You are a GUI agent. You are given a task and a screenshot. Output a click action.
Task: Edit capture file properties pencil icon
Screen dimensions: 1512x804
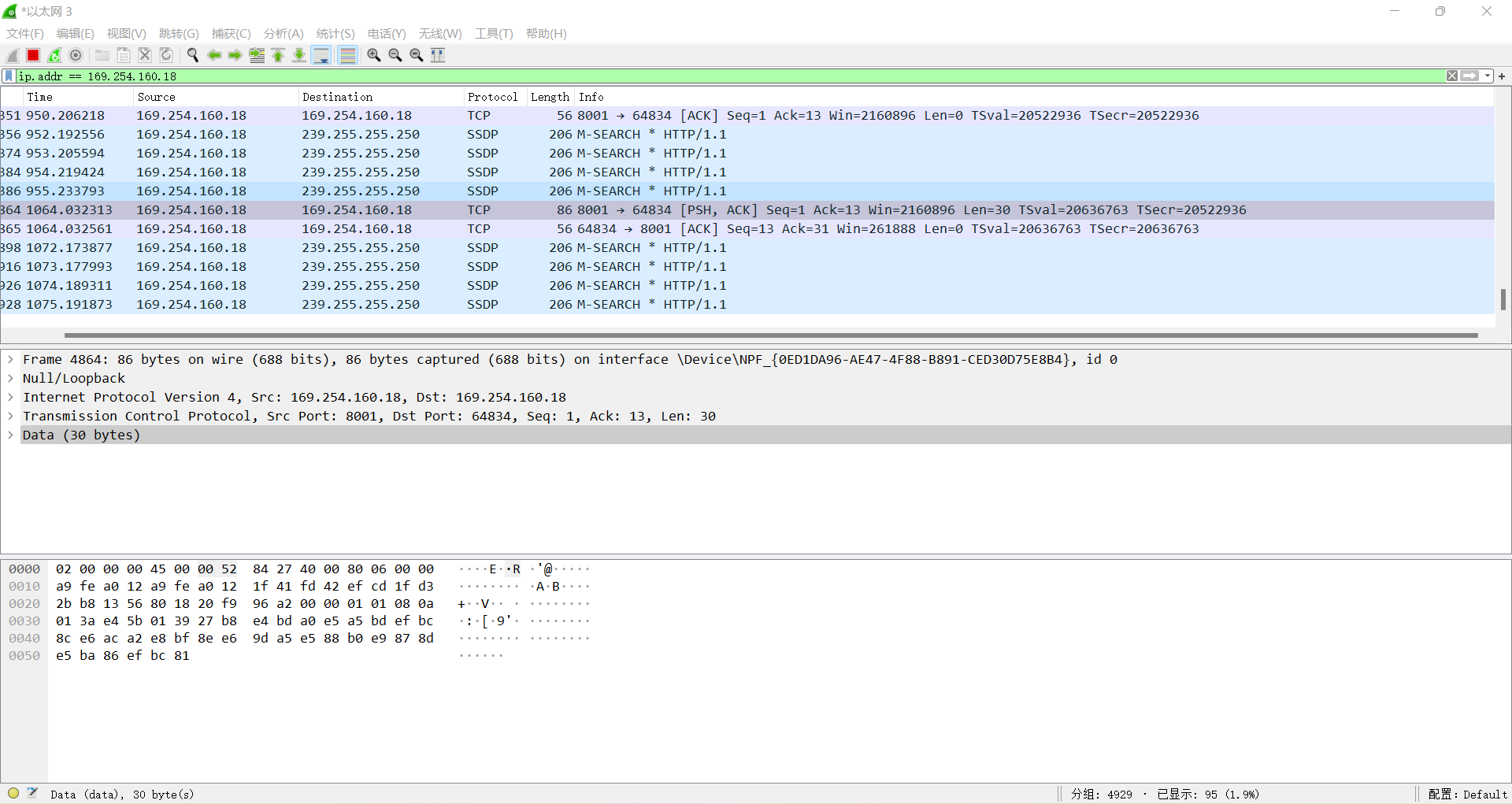(x=32, y=793)
